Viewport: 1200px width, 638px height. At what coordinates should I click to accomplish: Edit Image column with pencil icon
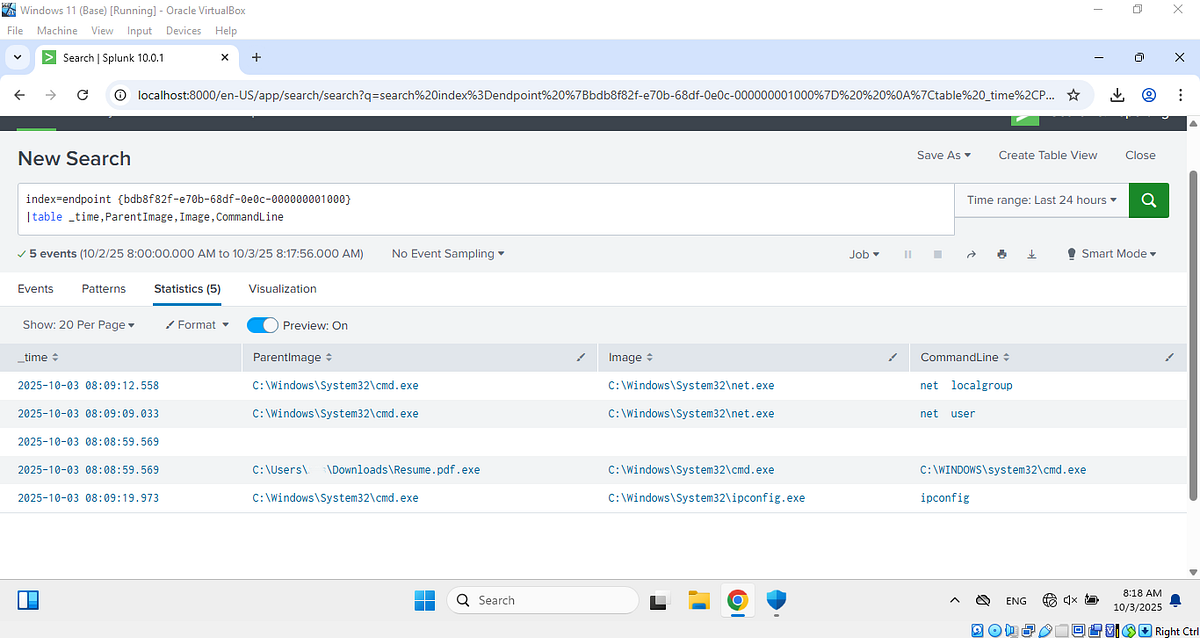point(893,357)
